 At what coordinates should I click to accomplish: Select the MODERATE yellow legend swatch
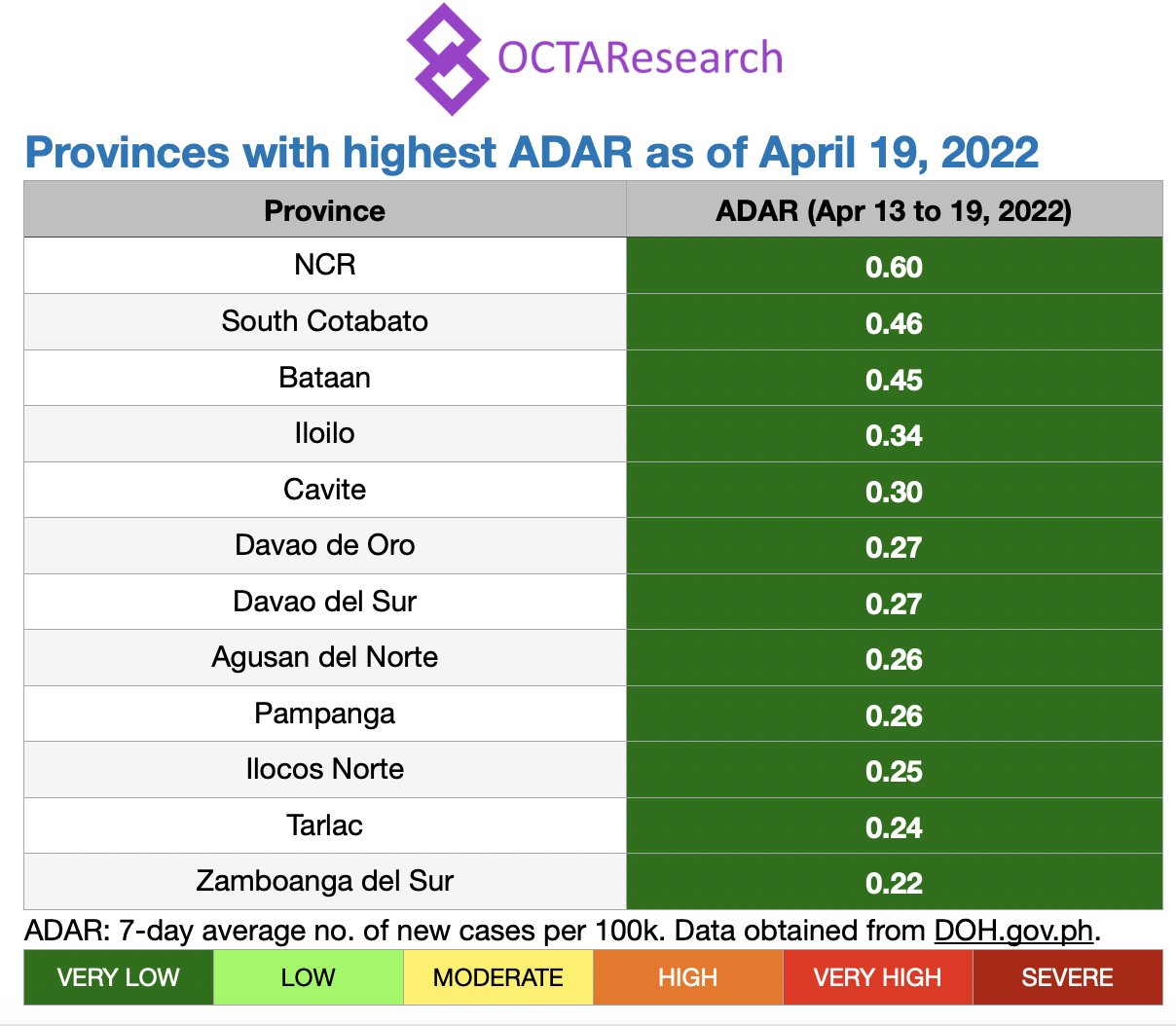(x=497, y=977)
